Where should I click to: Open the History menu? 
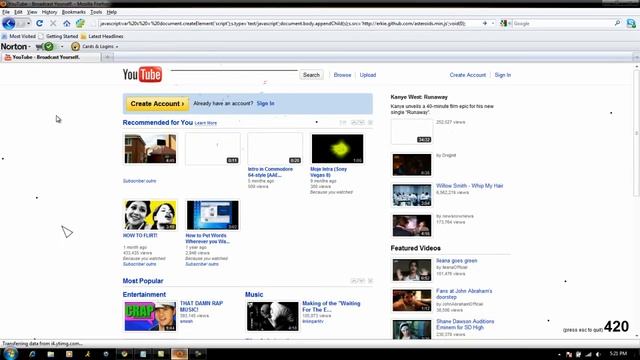(49, 12)
